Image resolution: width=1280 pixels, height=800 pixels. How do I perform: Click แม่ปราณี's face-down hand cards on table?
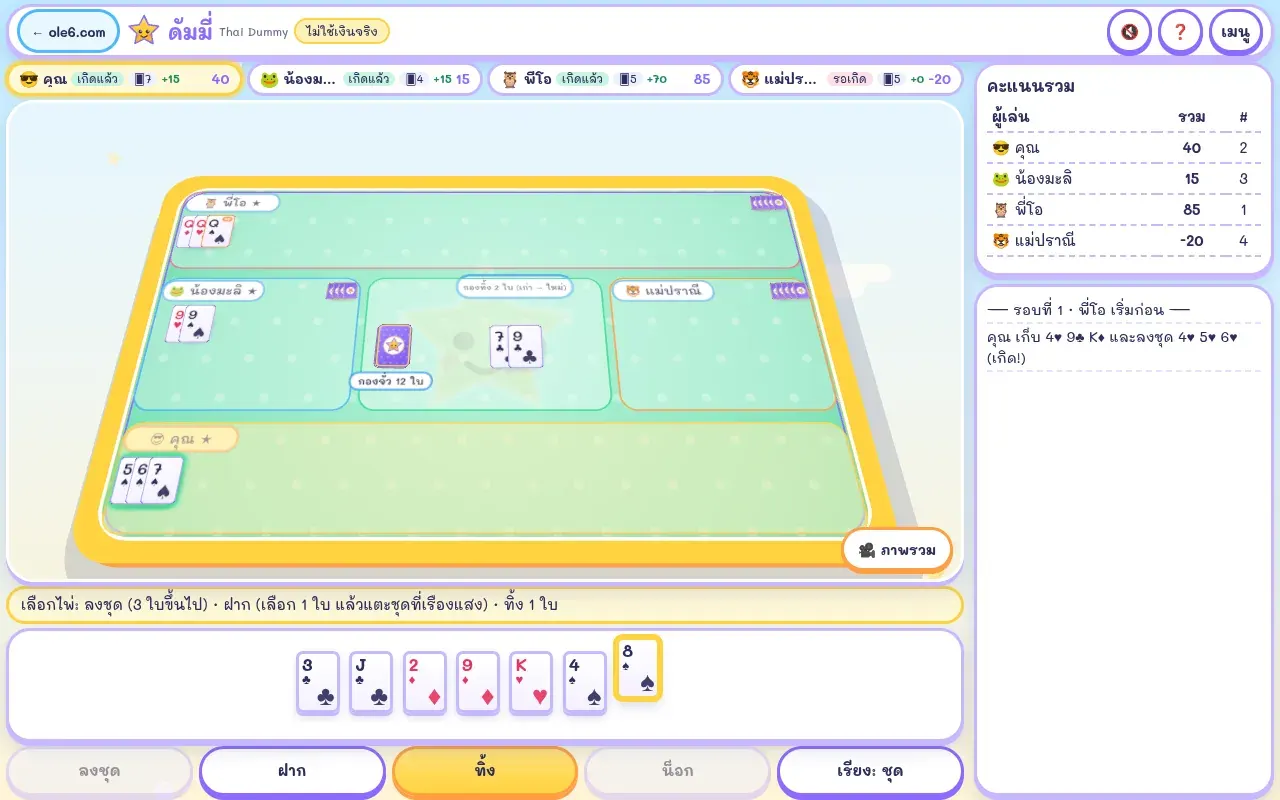click(788, 291)
